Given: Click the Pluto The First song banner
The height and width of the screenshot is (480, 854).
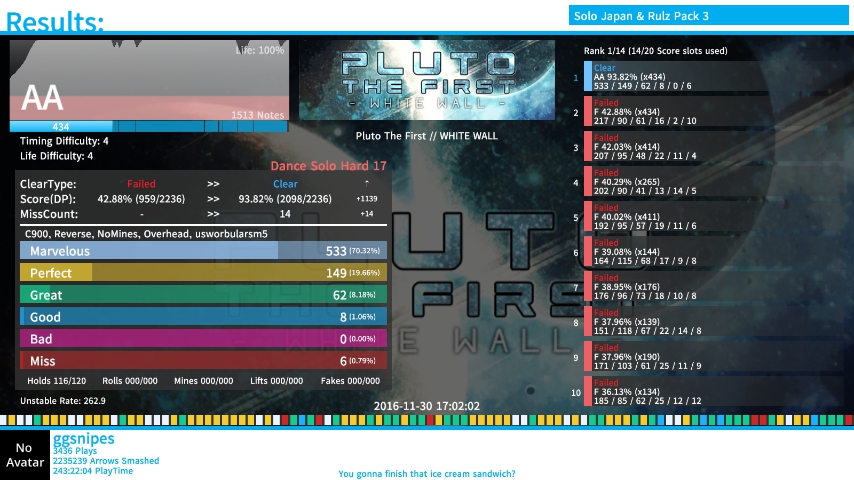Looking at the screenshot, I should click(427, 79).
